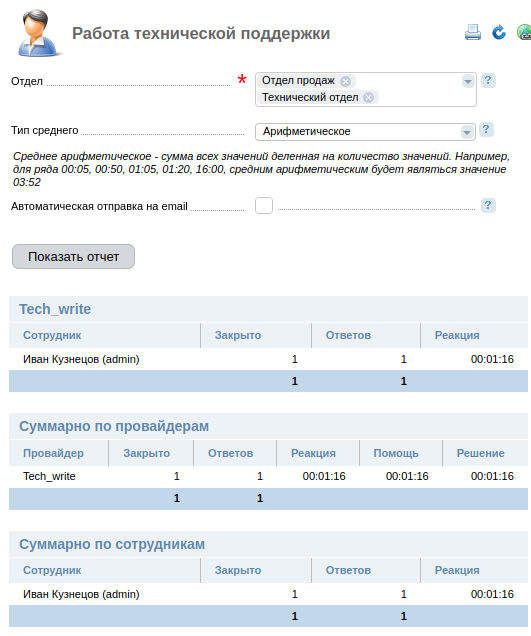Click the support user avatar icon

click(x=38, y=33)
